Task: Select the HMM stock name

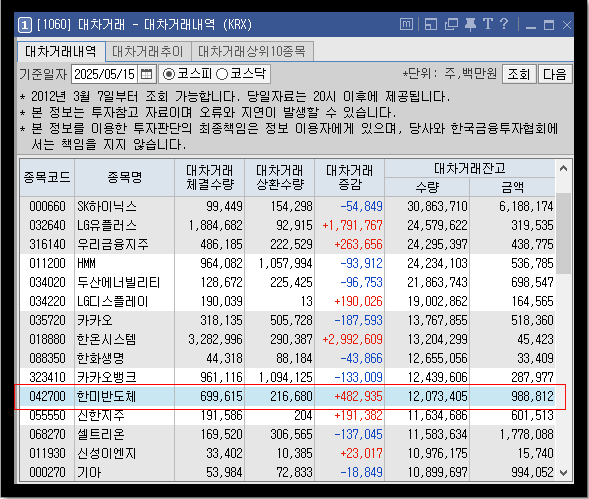Action: point(86,263)
